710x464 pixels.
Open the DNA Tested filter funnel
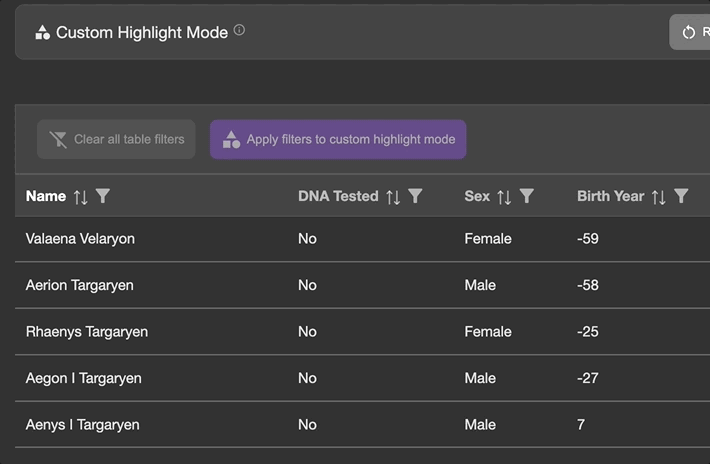point(416,196)
